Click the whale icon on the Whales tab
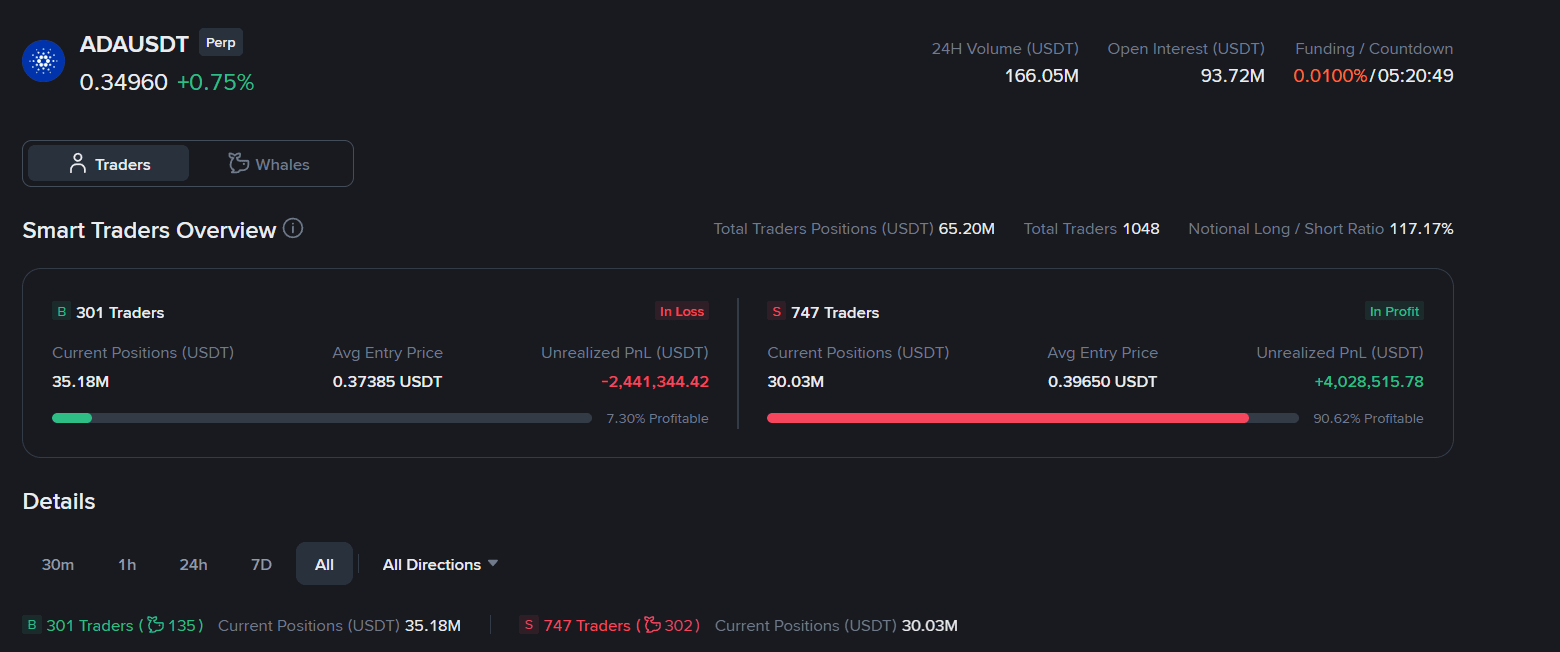 pyautogui.click(x=238, y=164)
